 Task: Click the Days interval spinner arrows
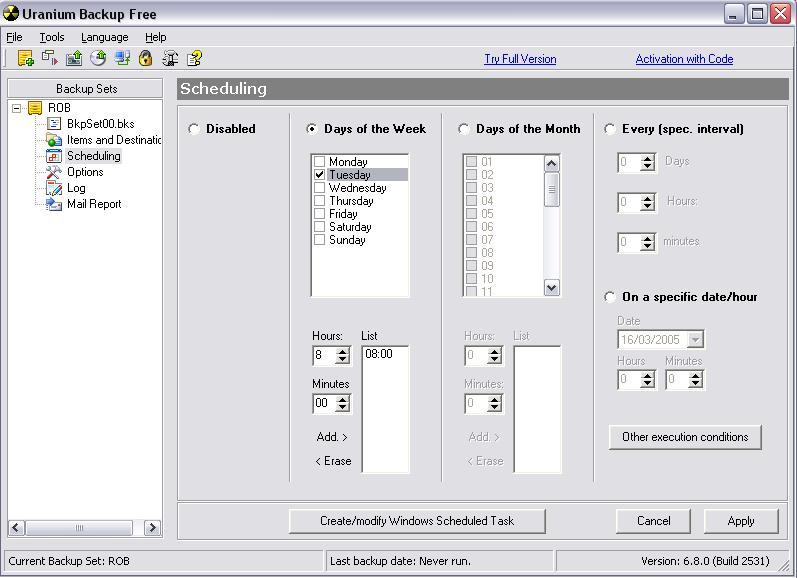click(x=647, y=163)
